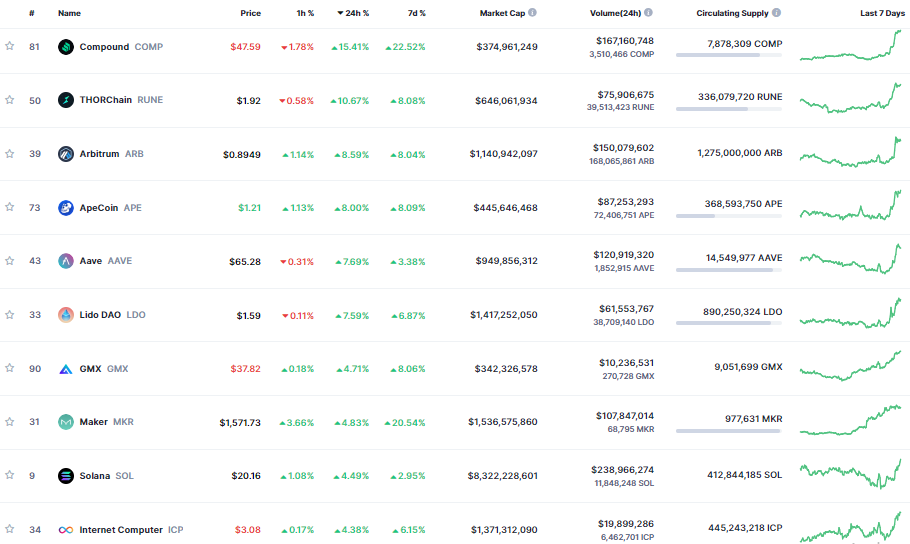This screenshot has width=910, height=544.
Task: Add Compound to watchlist with star
Action: [x=10, y=46]
